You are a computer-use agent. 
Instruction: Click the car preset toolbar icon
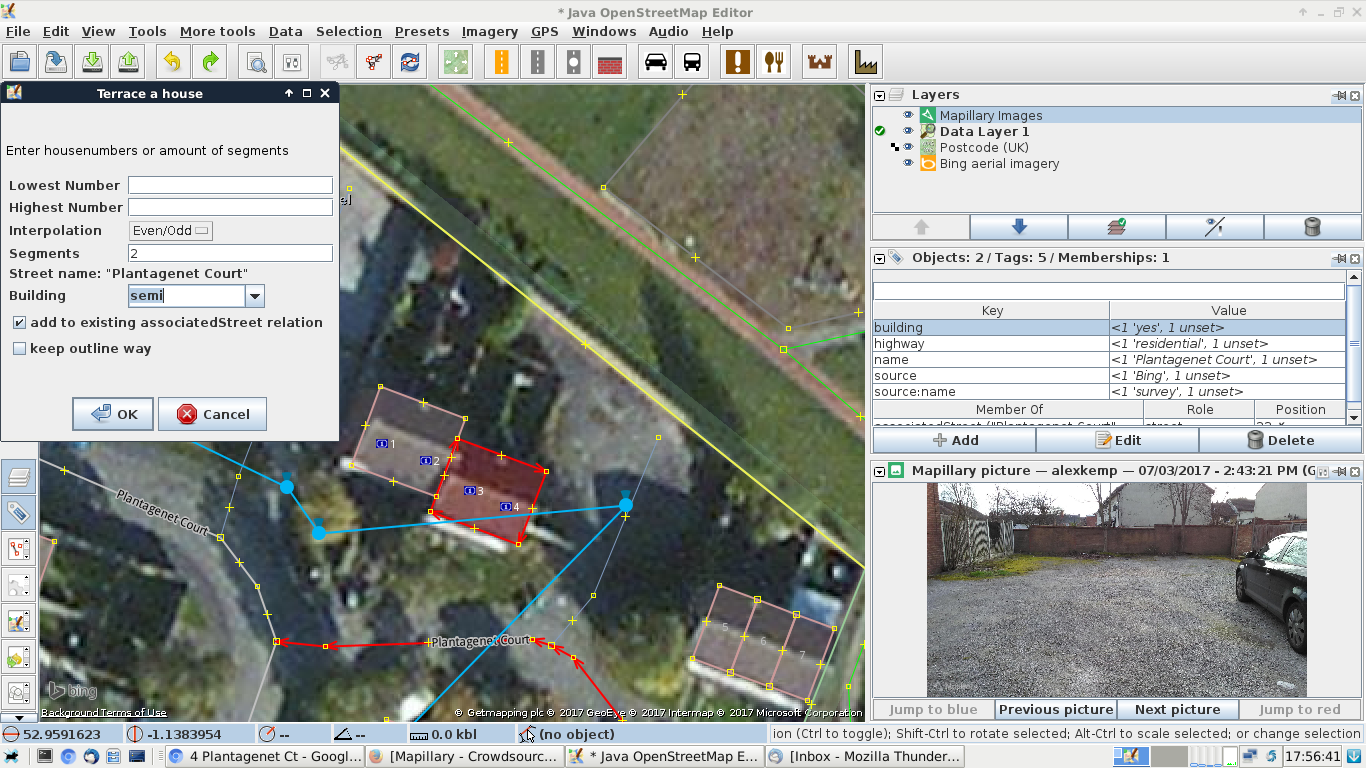[x=656, y=62]
